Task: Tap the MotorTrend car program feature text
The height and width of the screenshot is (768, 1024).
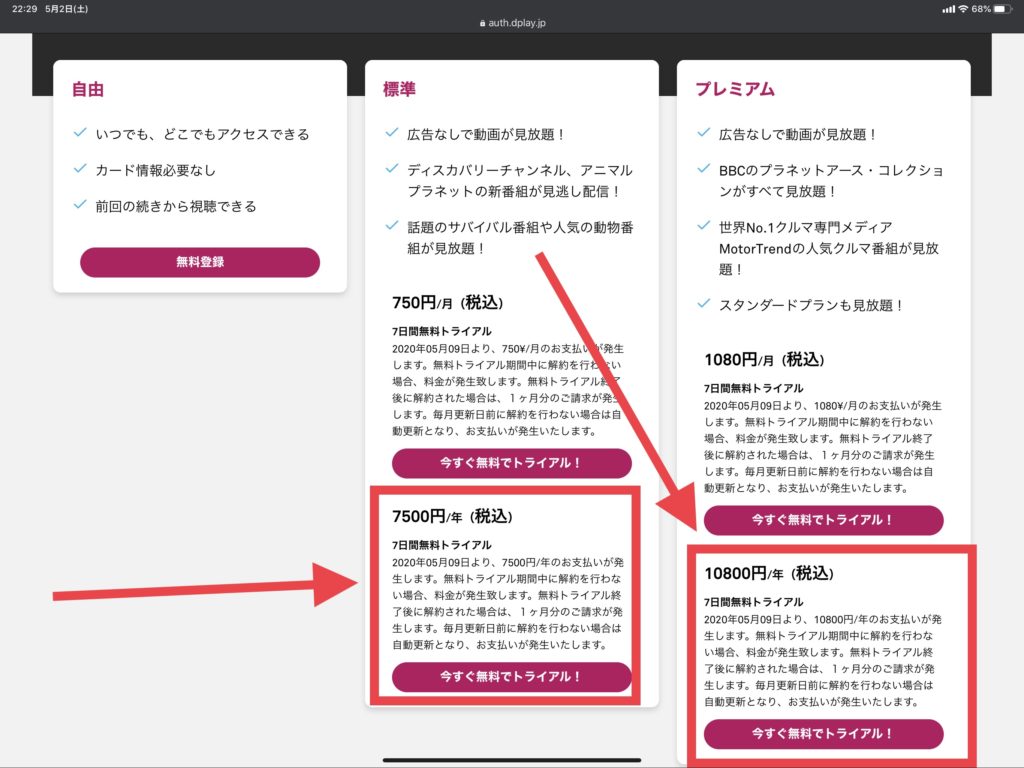Action: pyautogui.click(x=829, y=248)
